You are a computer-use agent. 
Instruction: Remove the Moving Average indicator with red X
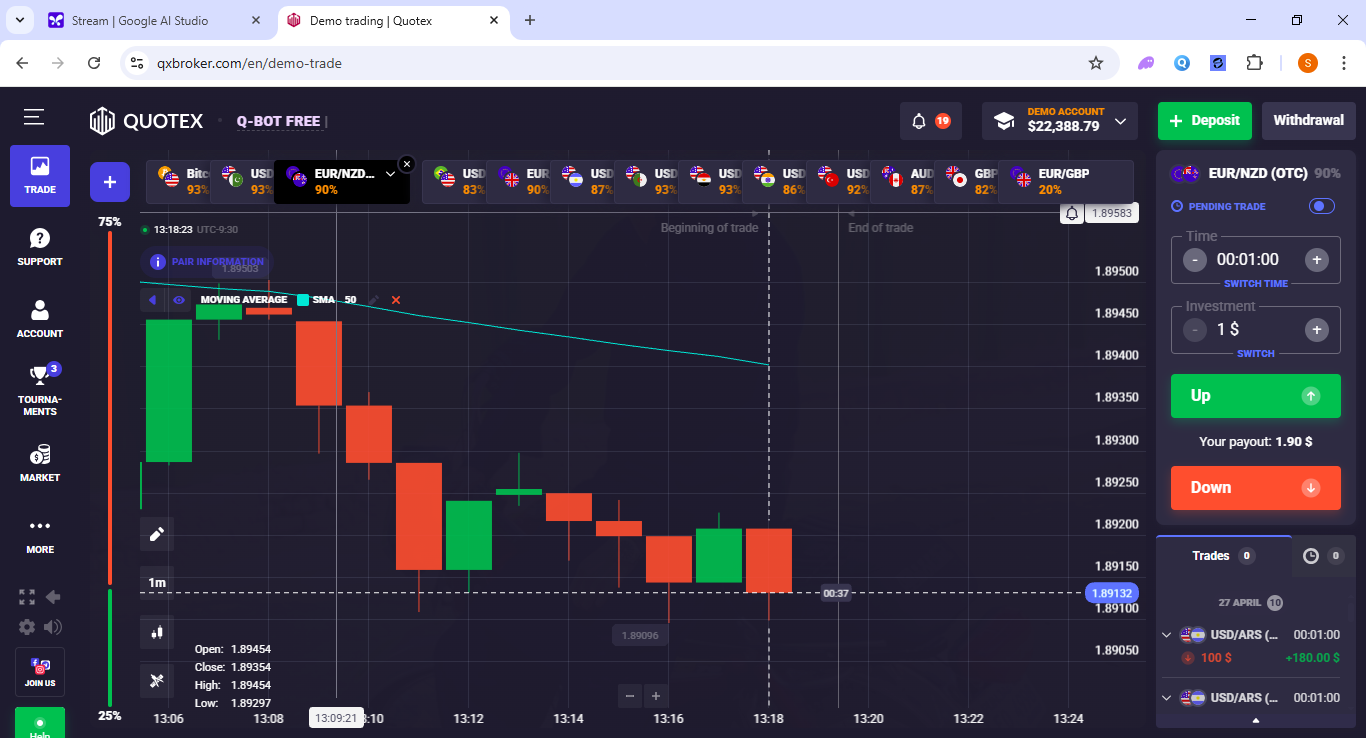pos(397,299)
